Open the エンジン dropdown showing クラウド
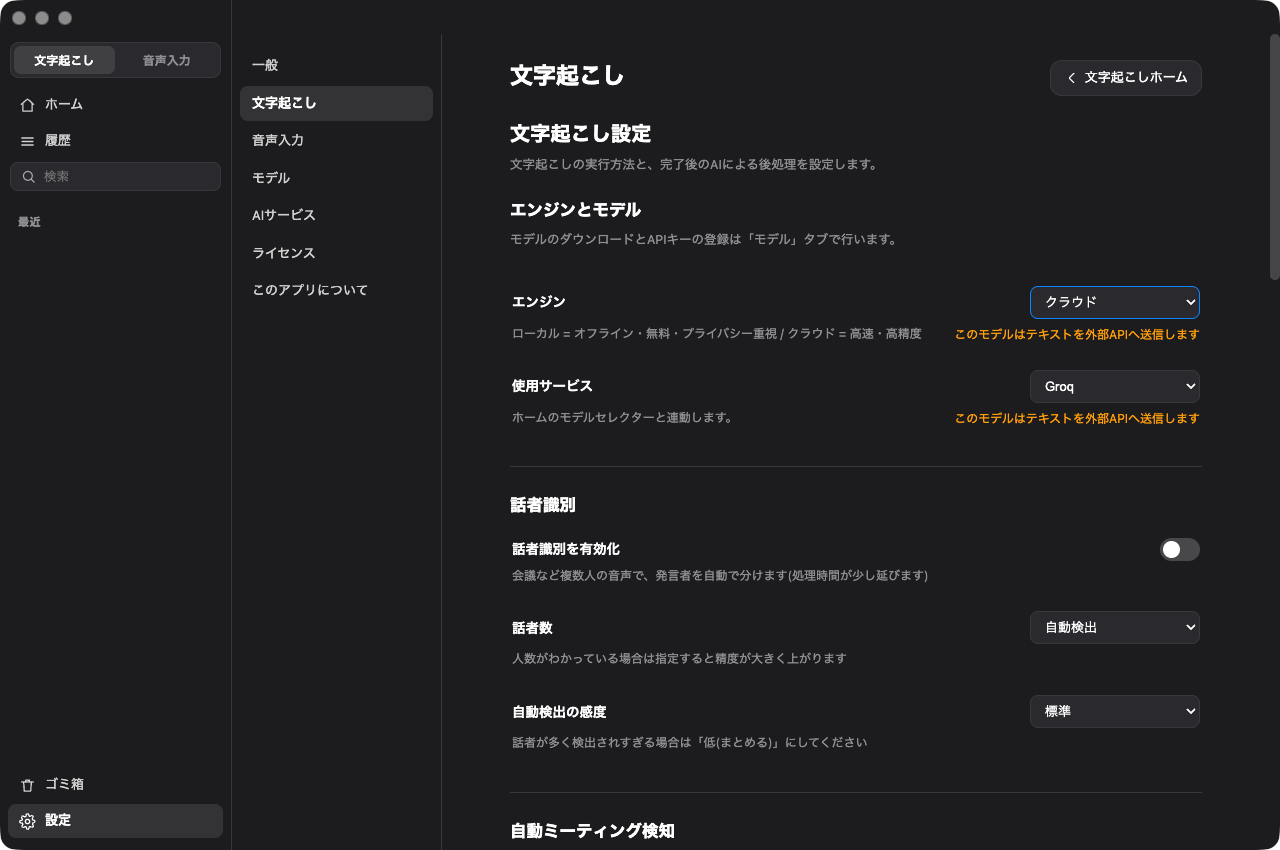Image resolution: width=1280 pixels, height=850 pixels. [x=1115, y=302]
